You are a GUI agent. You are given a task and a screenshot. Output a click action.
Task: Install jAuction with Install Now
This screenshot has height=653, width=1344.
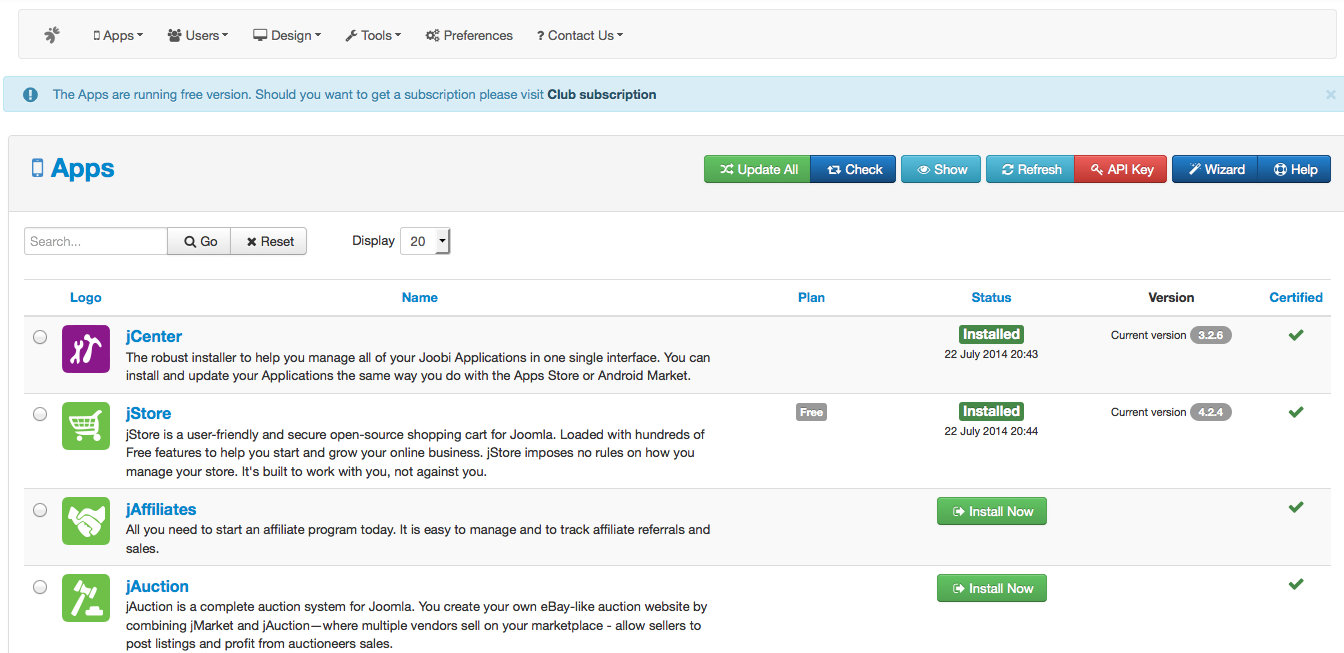(x=992, y=588)
